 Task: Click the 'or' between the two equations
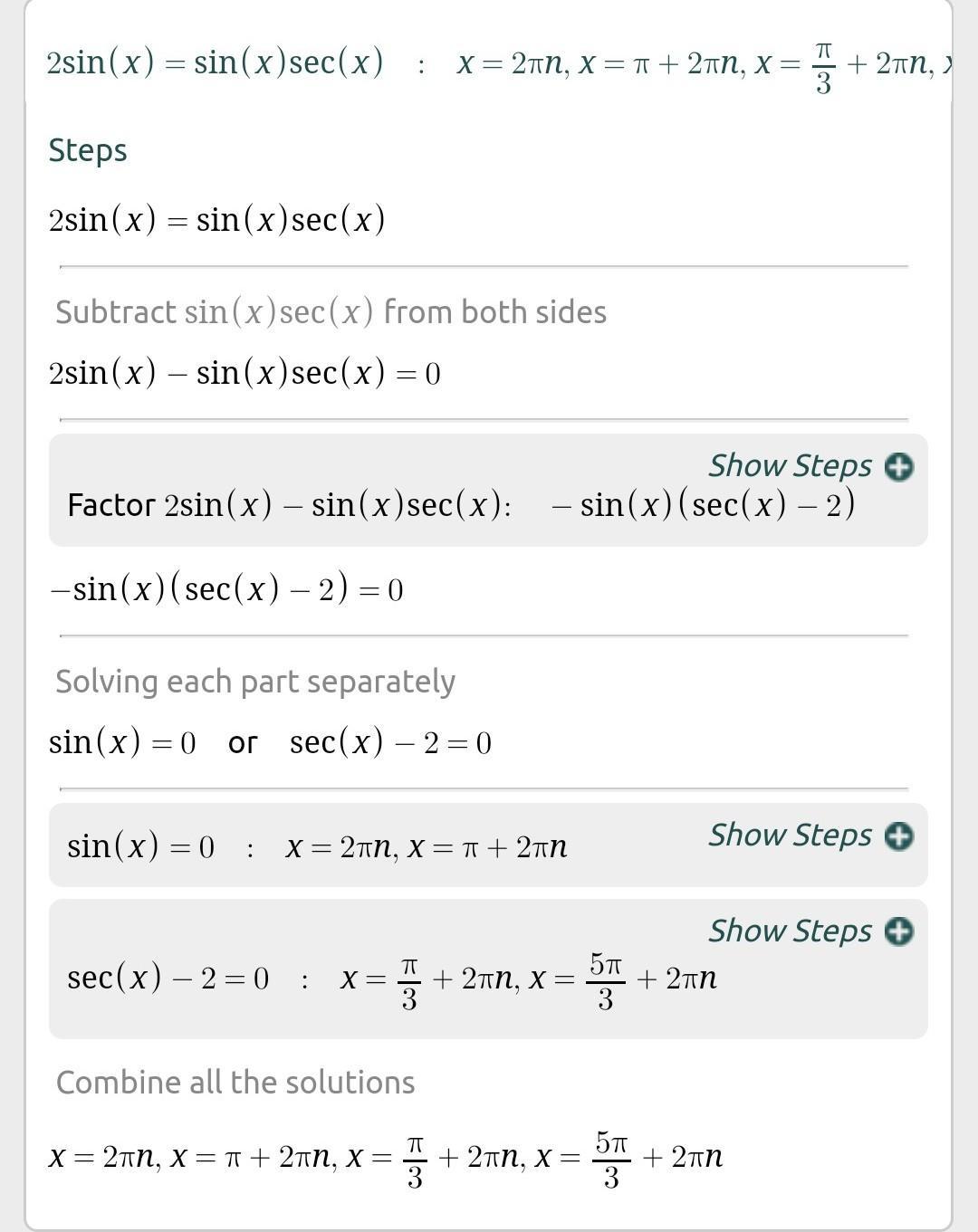243,744
